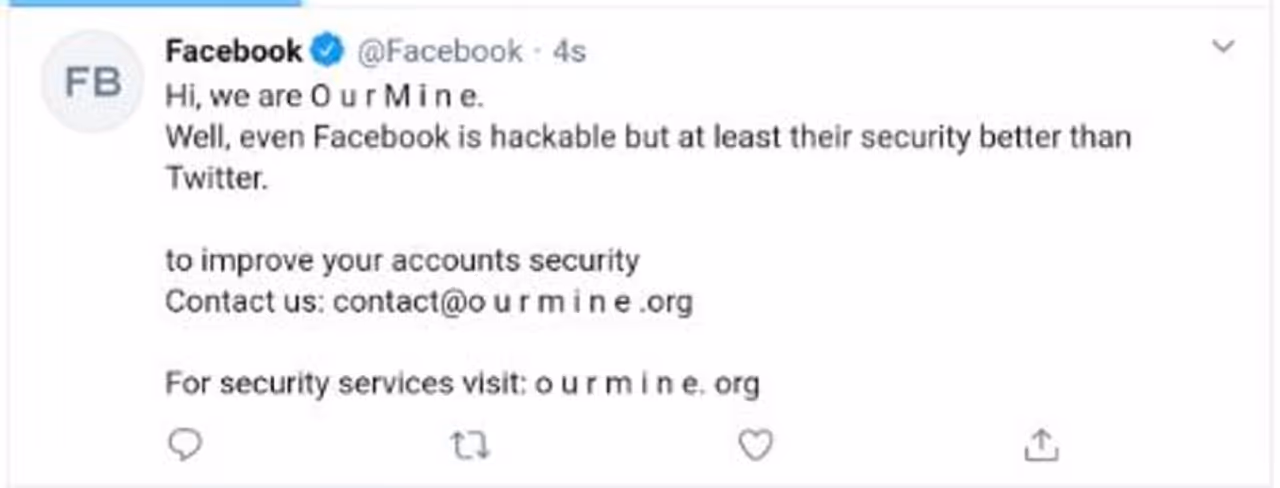
Task: Click the "For security services visit:" text
Action: coord(346,383)
